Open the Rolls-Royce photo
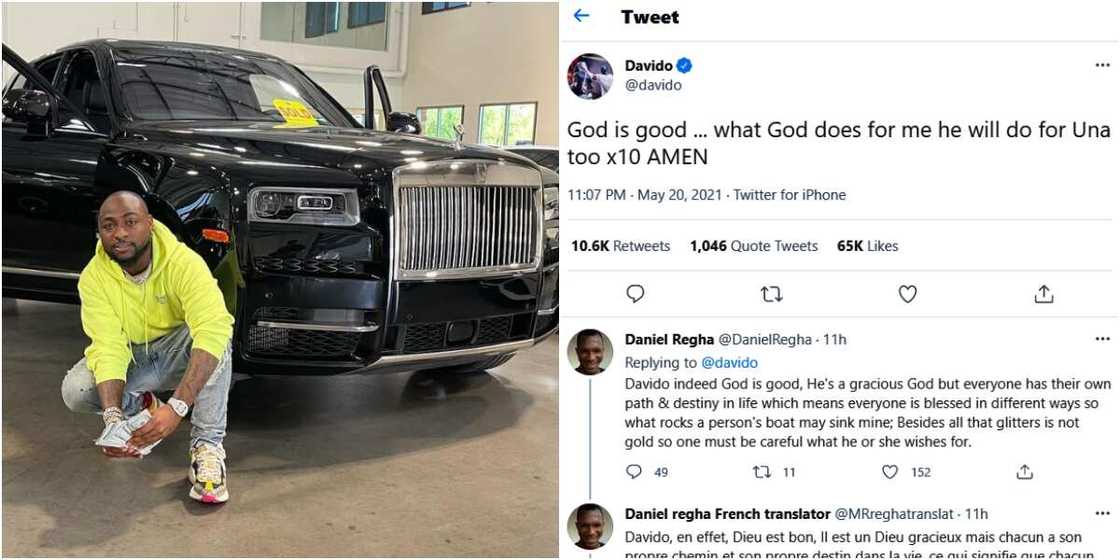The height and width of the screenshot is (560, 1120). click(280, 280)
